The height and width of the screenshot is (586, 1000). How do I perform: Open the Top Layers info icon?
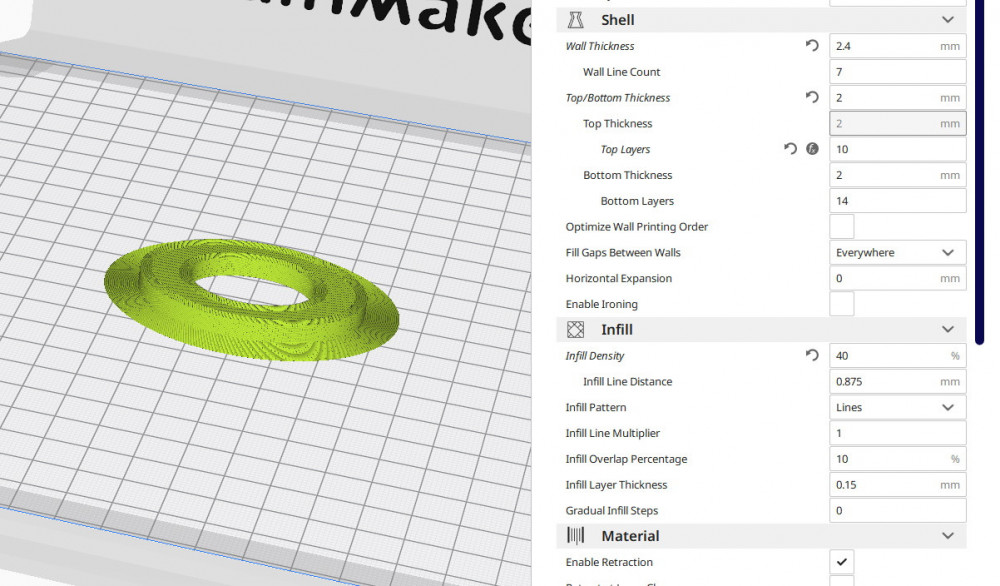pyautogui.click(x=812, y=149)
